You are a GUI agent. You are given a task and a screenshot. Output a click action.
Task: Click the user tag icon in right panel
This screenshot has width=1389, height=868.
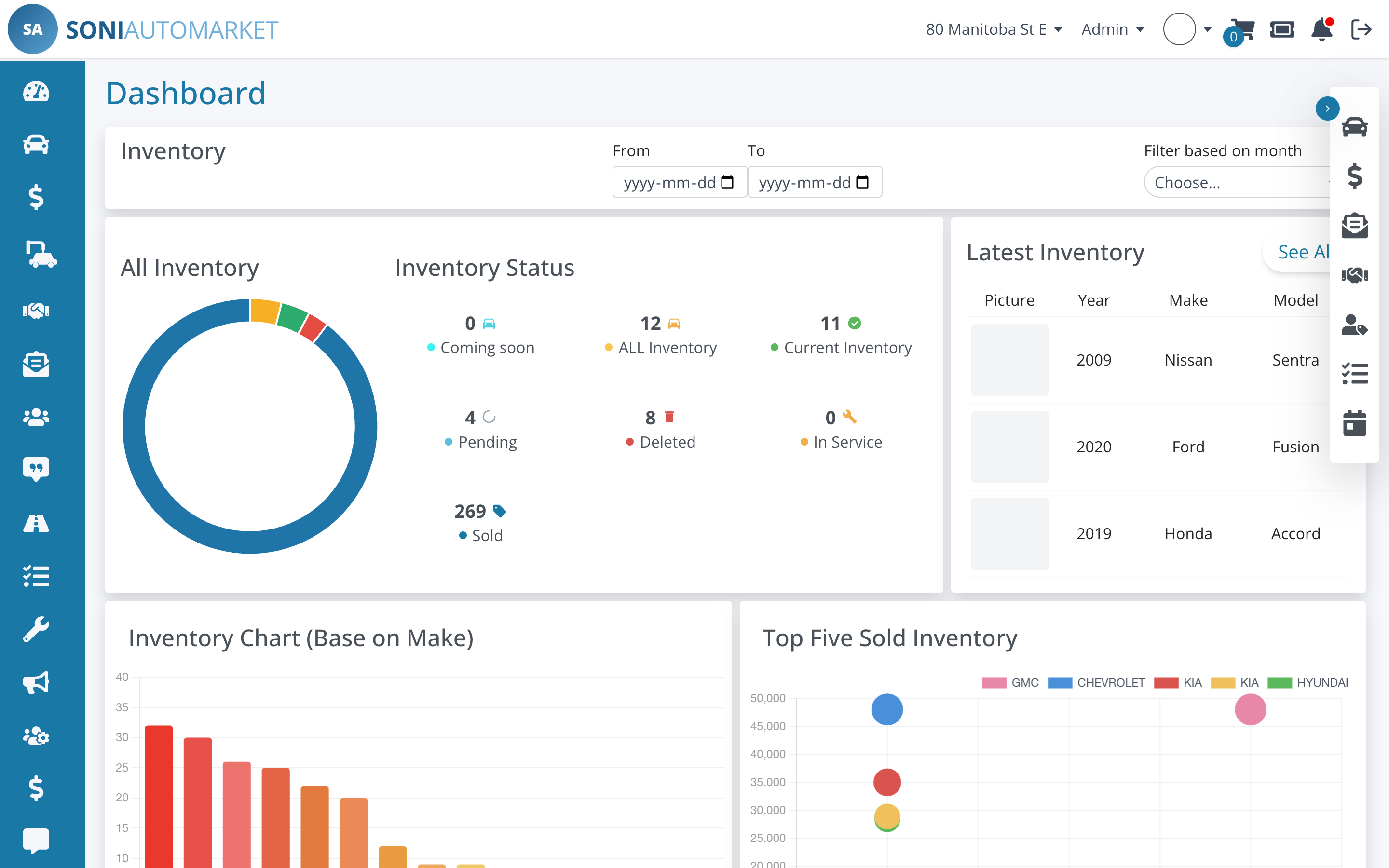click(x=1355, y=325)
